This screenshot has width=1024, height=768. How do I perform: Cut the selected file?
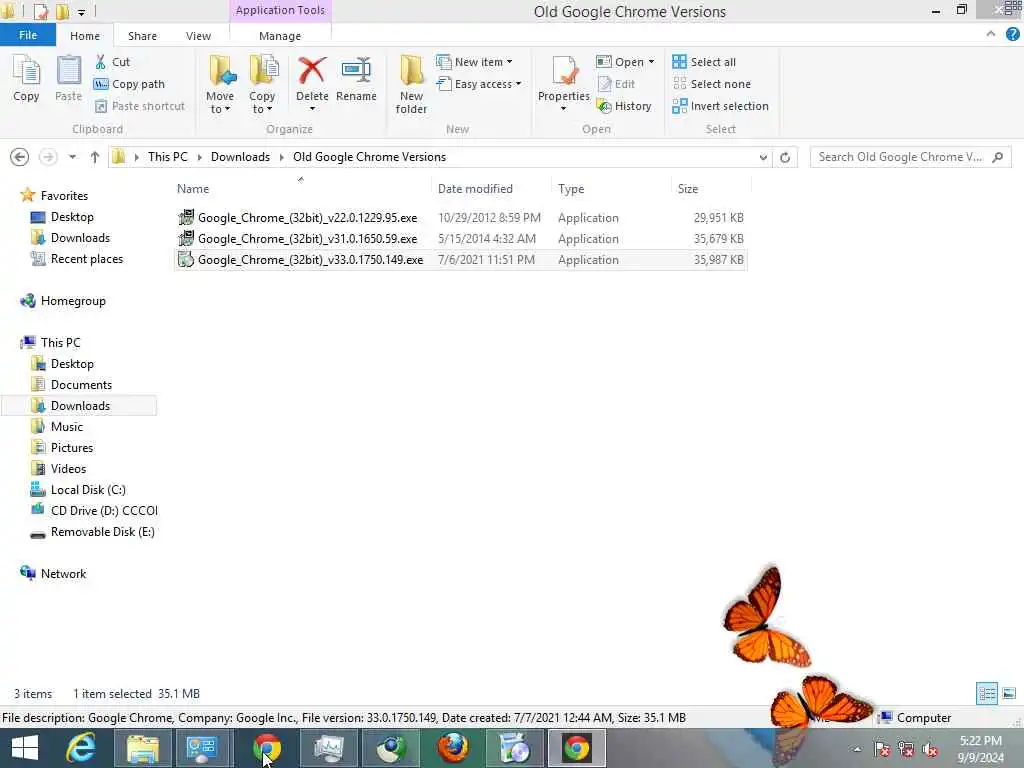[x=112, y=62]
